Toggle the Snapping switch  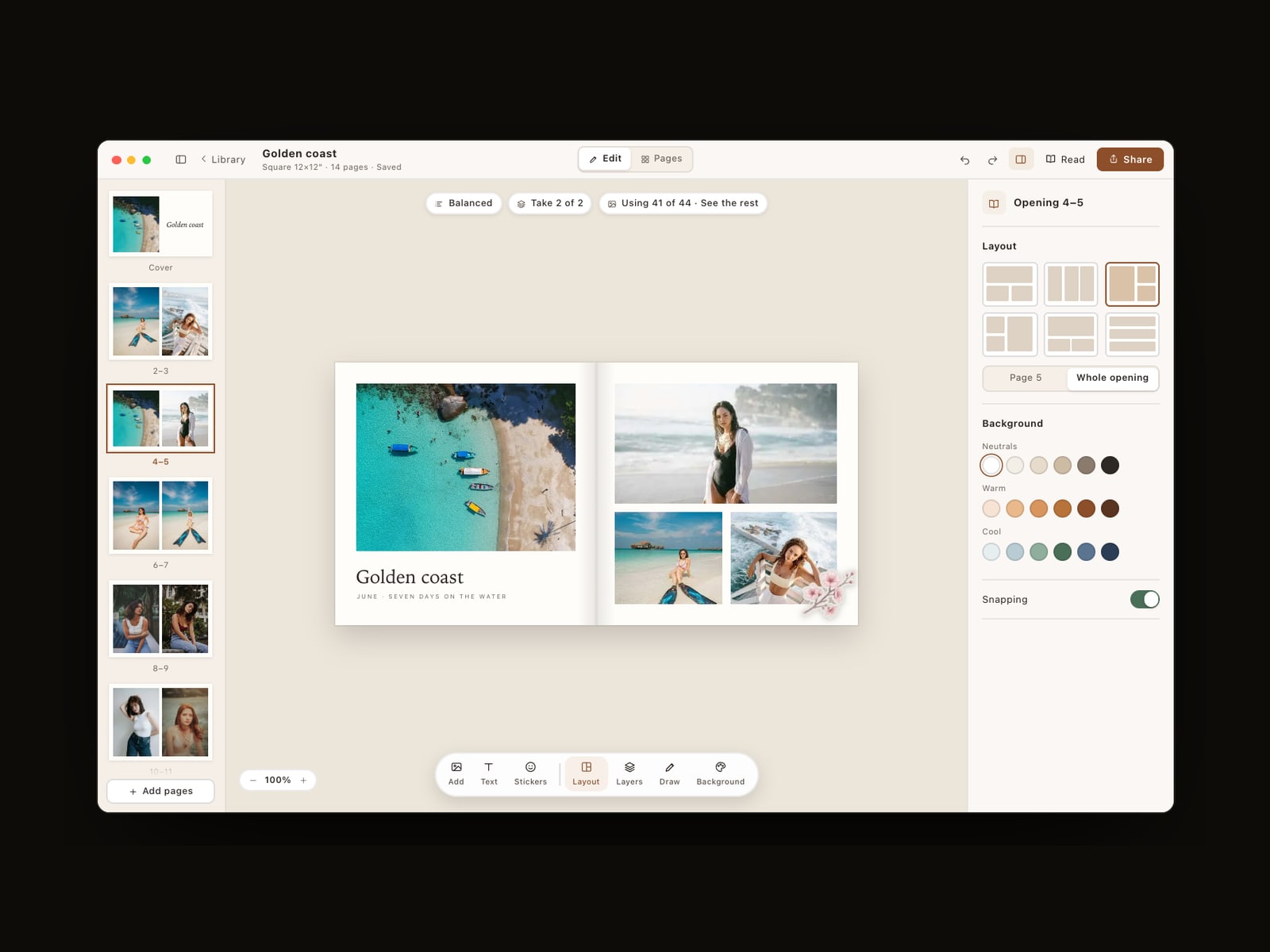[x=1145, y=600]
